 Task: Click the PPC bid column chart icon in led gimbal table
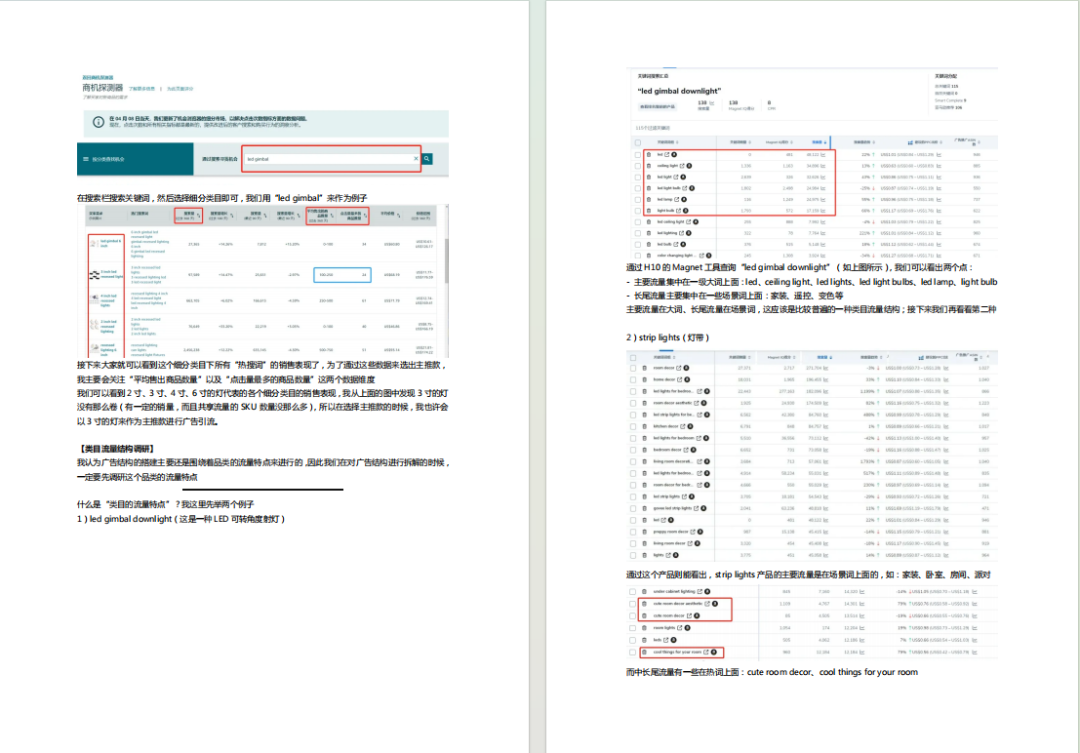click(911, 143)
